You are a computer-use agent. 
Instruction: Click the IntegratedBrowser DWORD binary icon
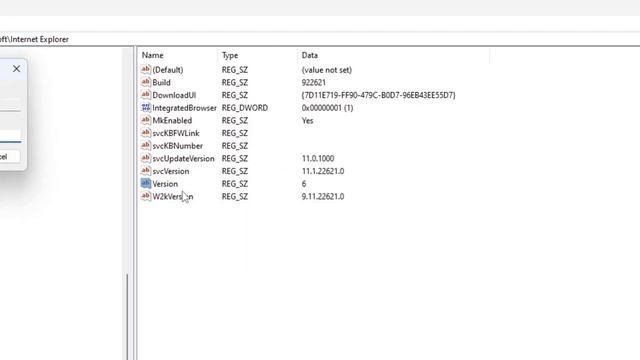point(146,107)
